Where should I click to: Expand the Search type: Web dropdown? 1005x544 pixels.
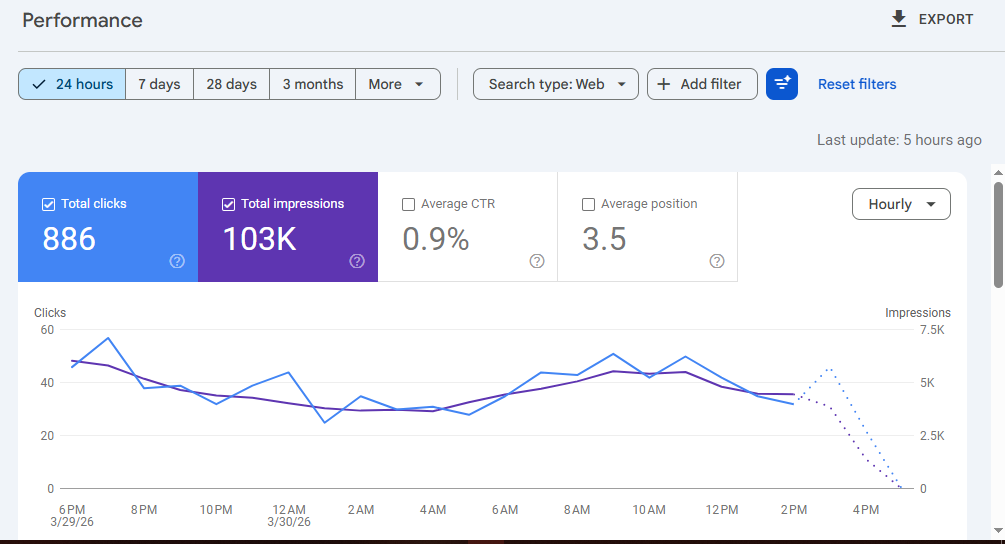pyautogui.click(x=556, y=84)
